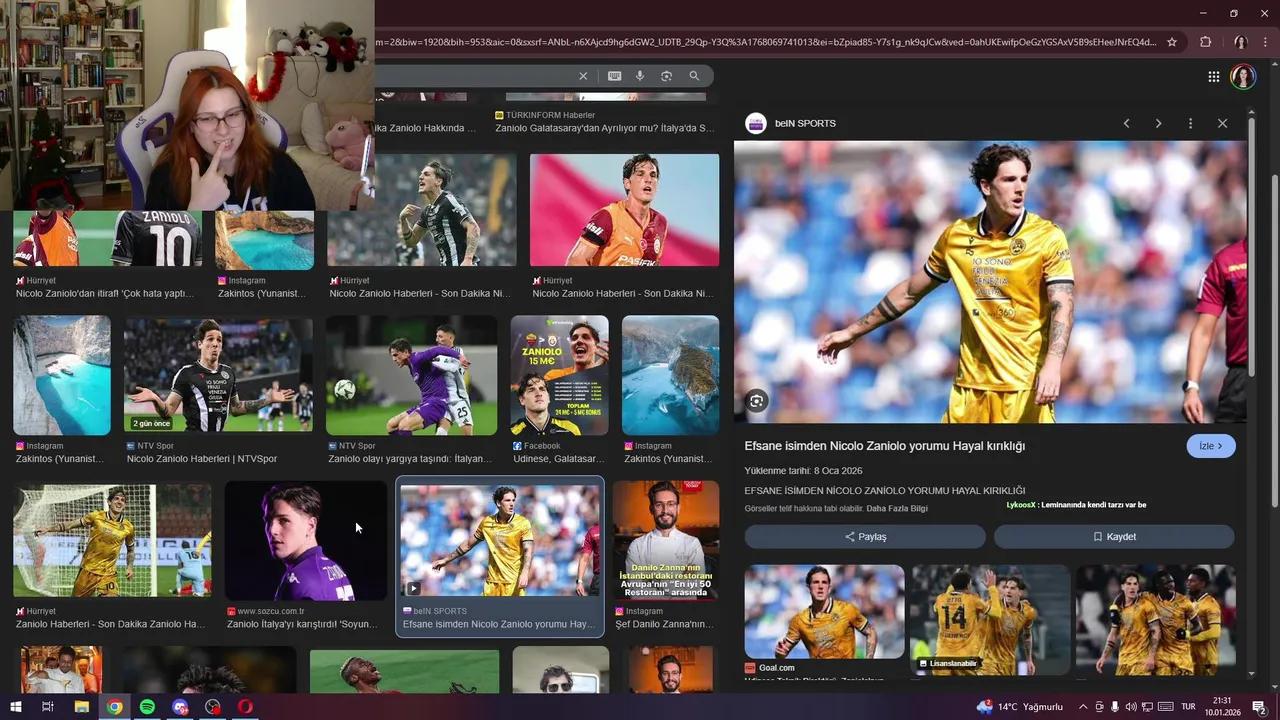This screenshot has height=720, width=1280.
Task: Select the selected beIN SPORTS video thumbnail
Action: (500, 540)
